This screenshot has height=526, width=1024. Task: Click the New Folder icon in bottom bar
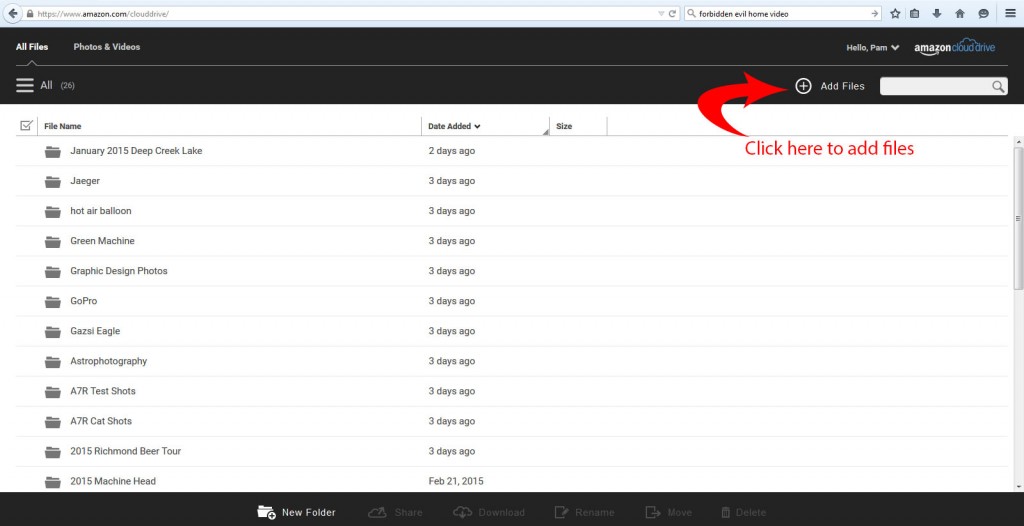(x=266, y=512)
